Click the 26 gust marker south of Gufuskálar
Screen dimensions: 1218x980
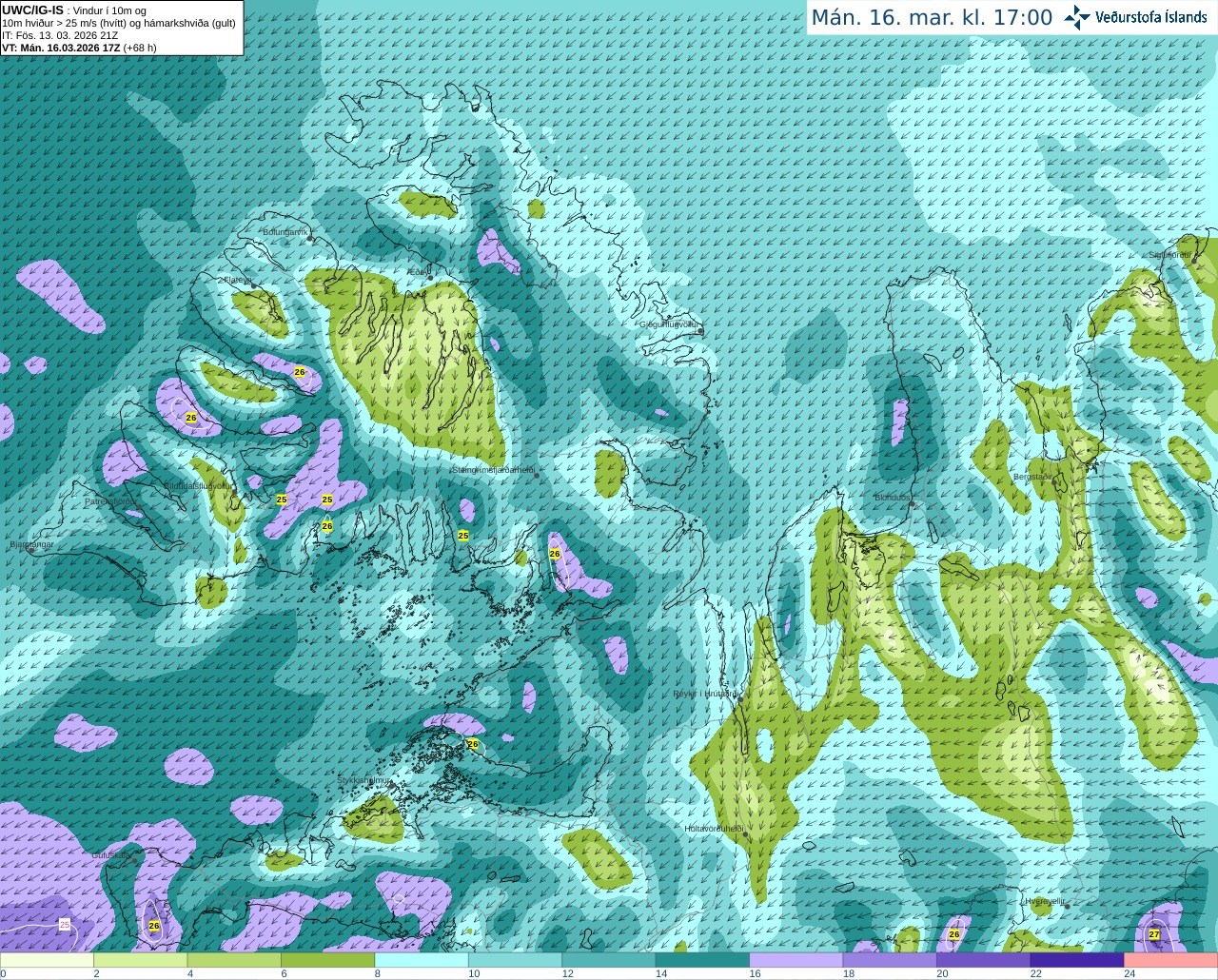point(154,925)
